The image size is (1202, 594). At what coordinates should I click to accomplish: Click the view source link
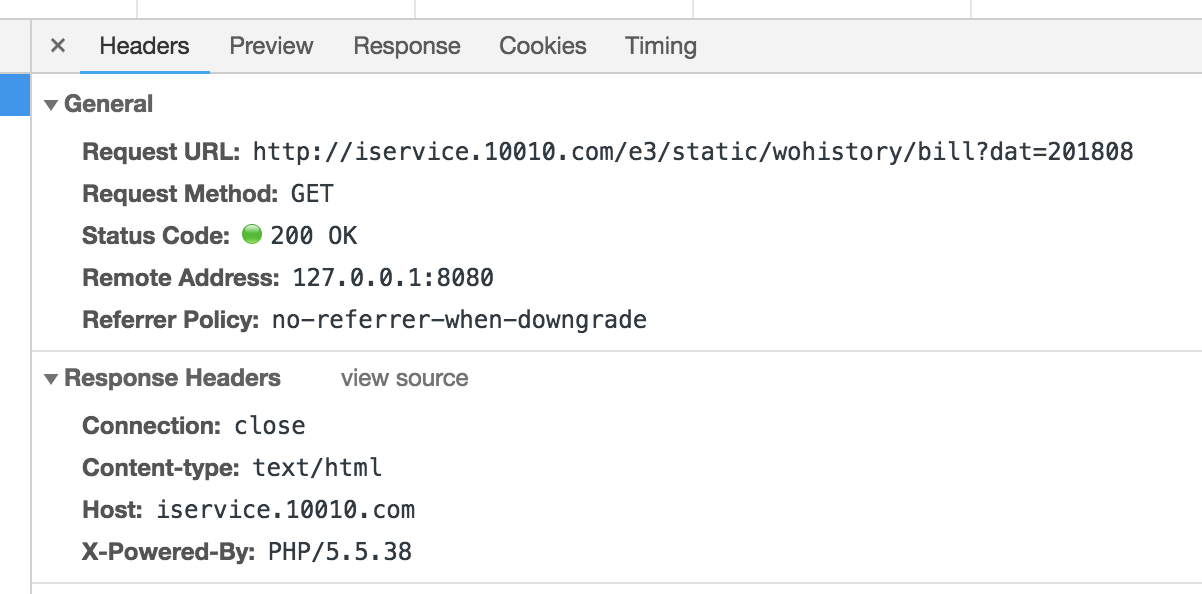click(404, 379)
